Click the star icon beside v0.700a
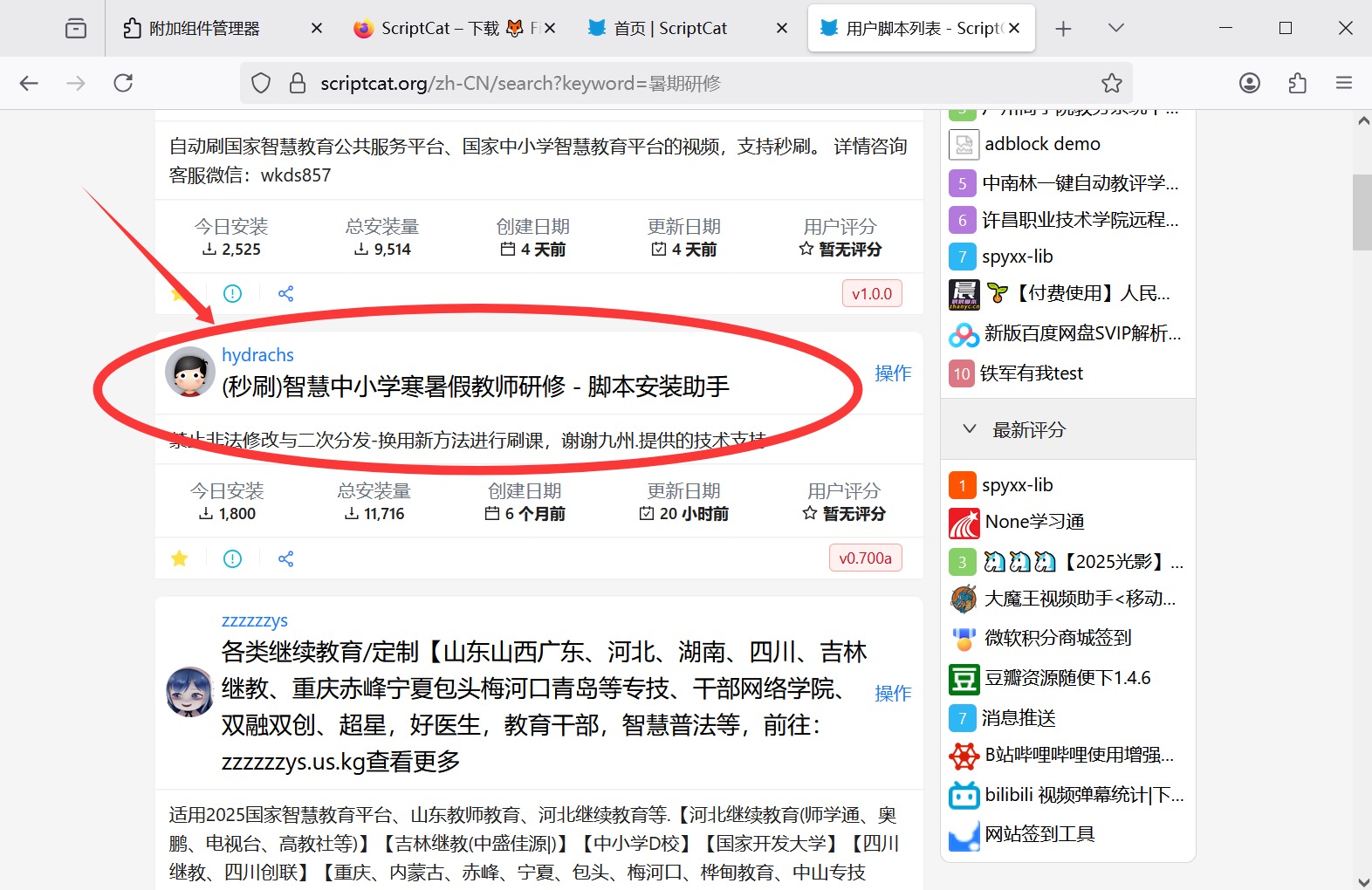The image size is (1372, 890). [180, 558]
